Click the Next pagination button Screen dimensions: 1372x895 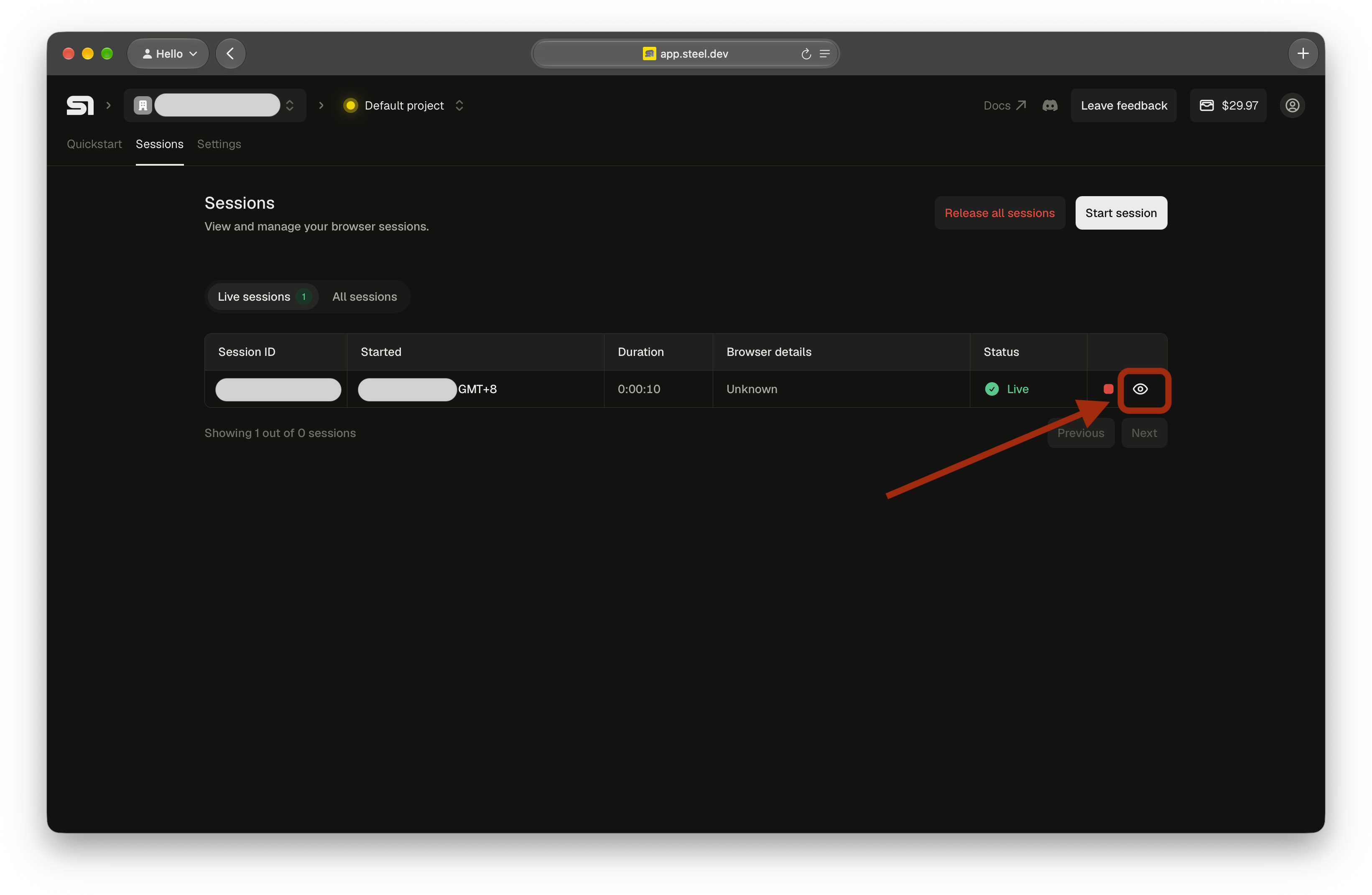(x=1144, y=433)
